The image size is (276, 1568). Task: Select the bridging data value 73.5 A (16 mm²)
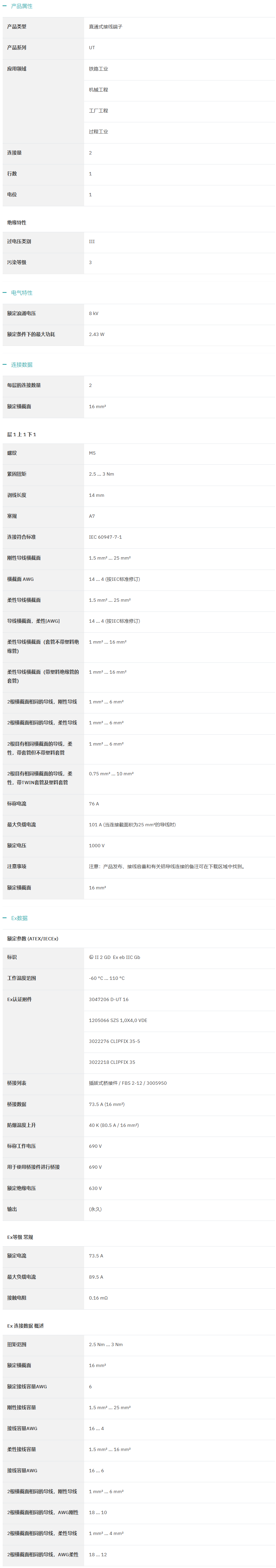pyautogui.click(x=107, y=1104)
